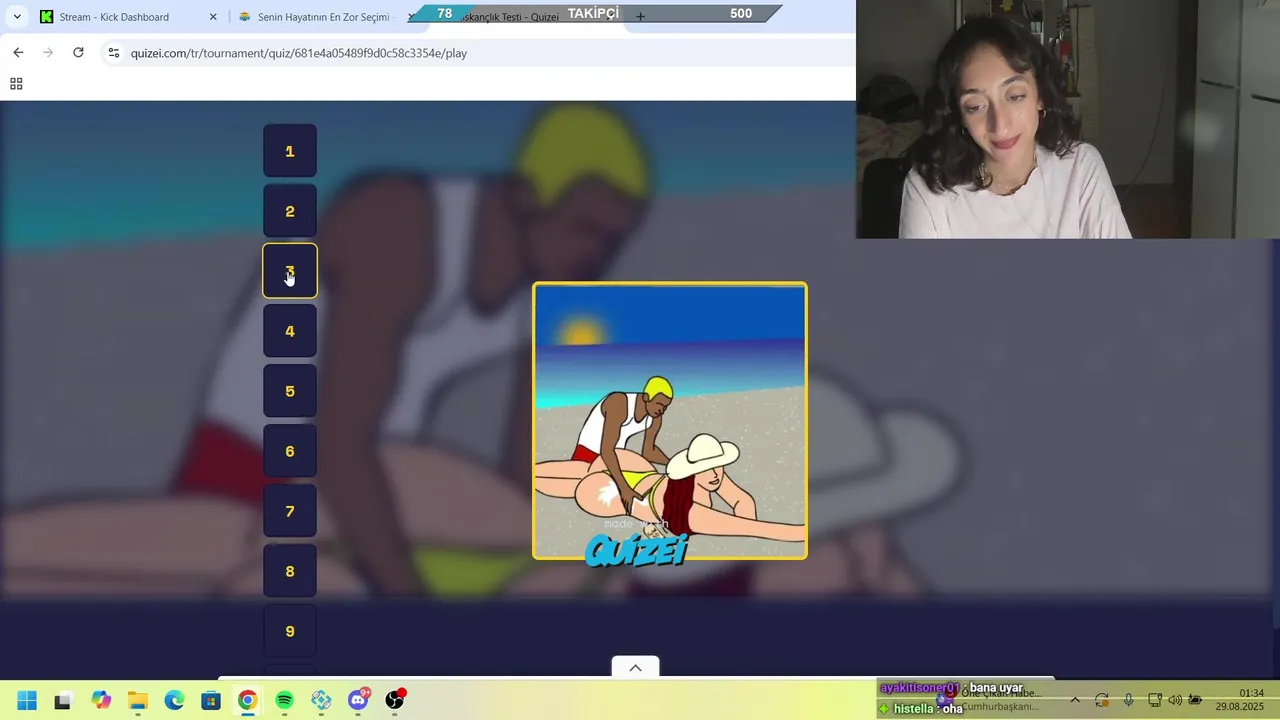Go back to the previous page
This screenshot has width=1280, height=720.
click(x=18, y=52)
